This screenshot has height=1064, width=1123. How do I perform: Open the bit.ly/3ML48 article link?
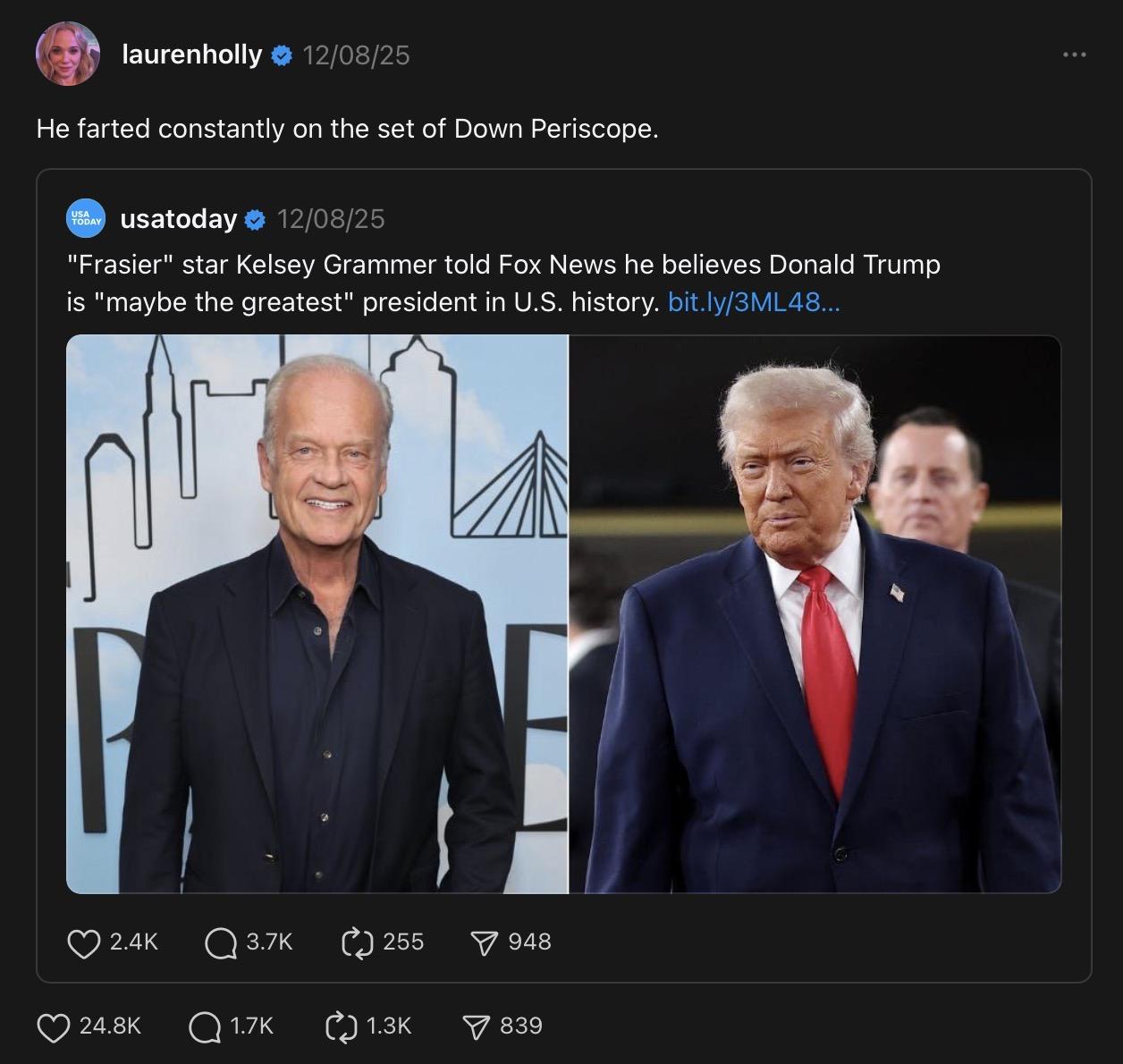point(754,302)
